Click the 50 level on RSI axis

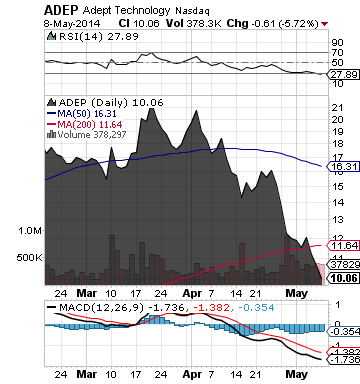(337, 63)
